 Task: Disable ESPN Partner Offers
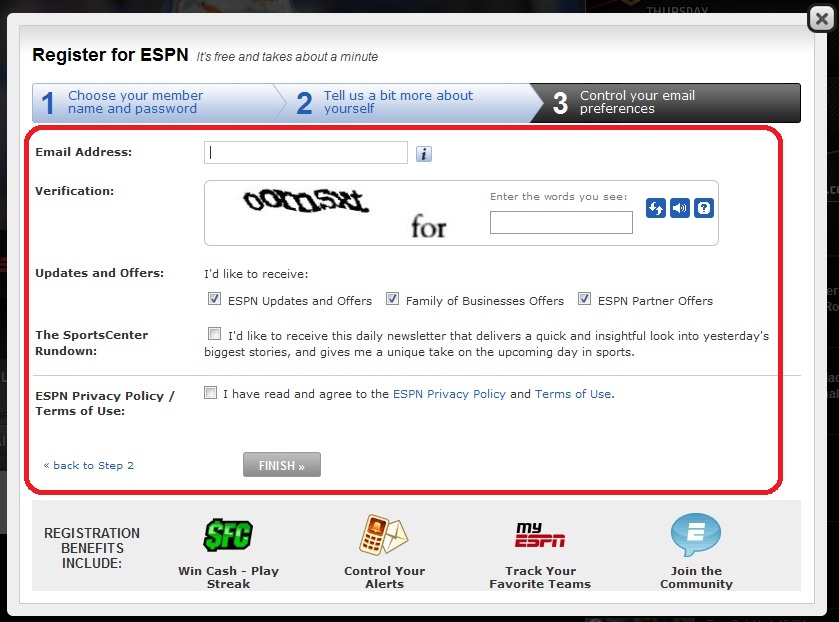[x=585, y=298]
